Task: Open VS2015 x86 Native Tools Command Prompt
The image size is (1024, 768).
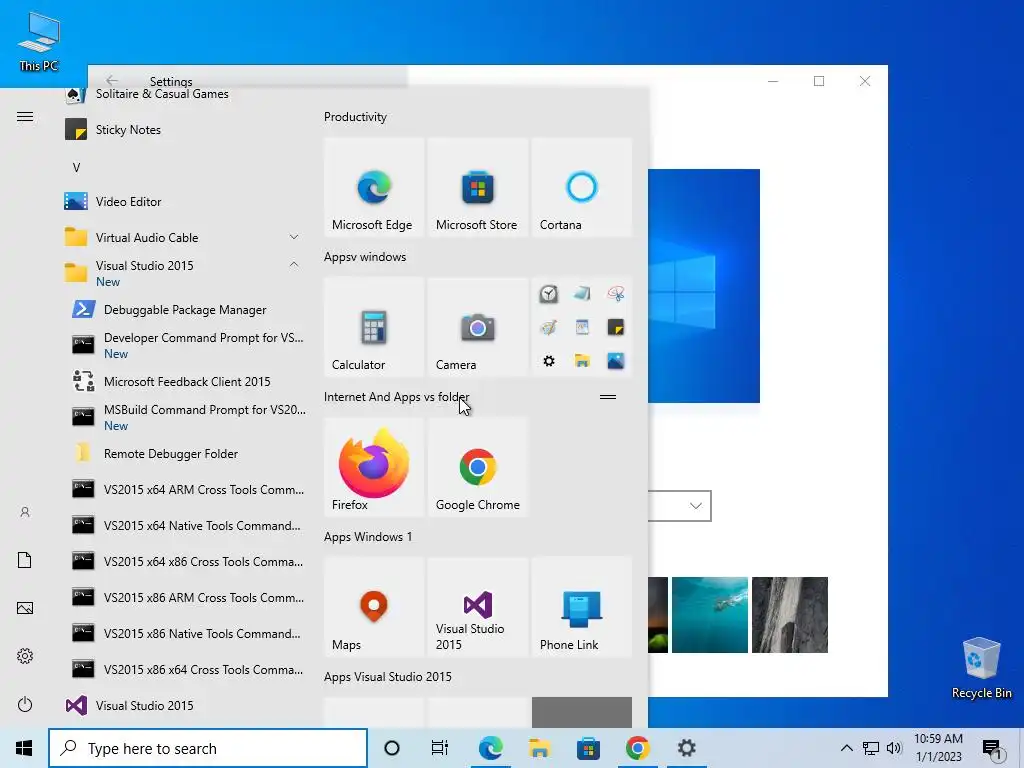Action: pos(185,633)
